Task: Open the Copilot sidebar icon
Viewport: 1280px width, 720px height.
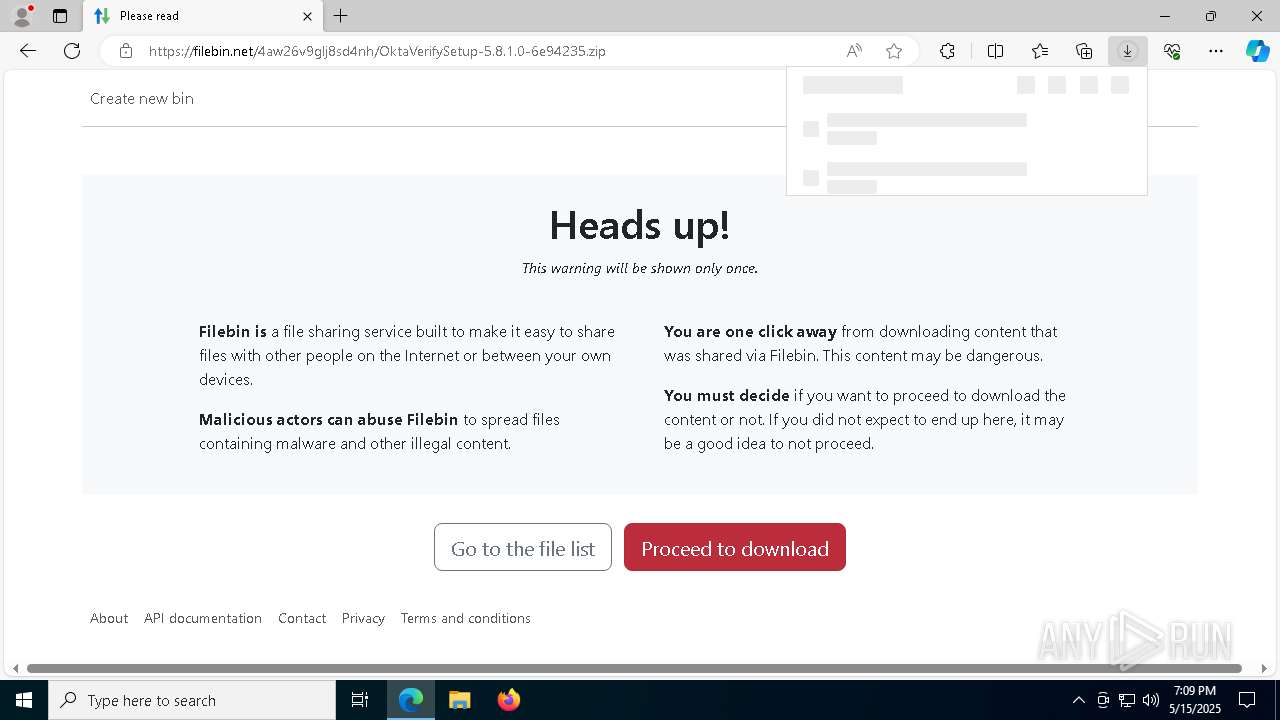Action: [1257, 51]
